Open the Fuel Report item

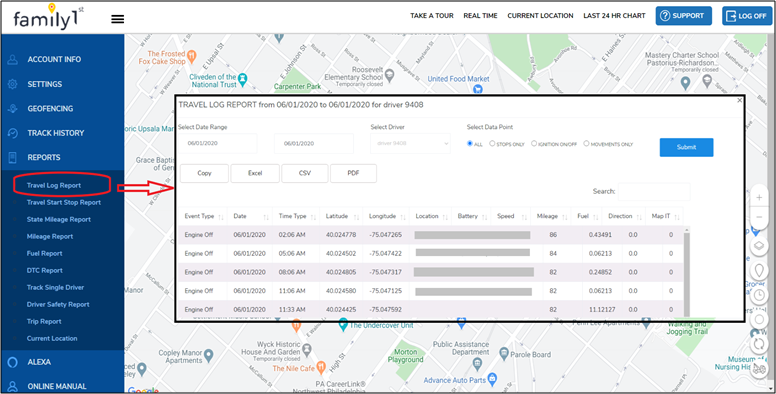point(45,253)
